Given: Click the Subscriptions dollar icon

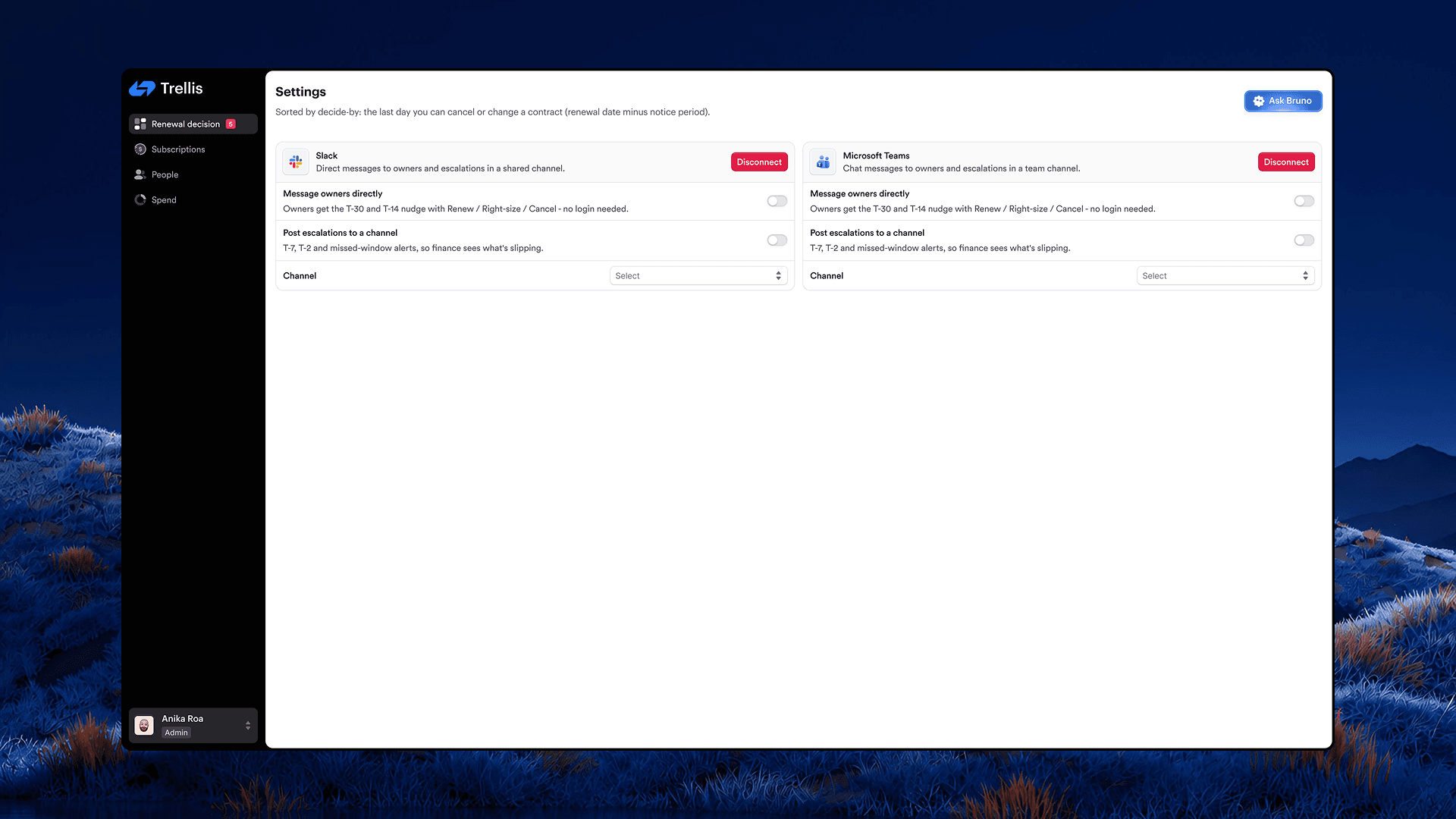Looking at the screenshot, I should pyautogui.click(x=140, y=149).
